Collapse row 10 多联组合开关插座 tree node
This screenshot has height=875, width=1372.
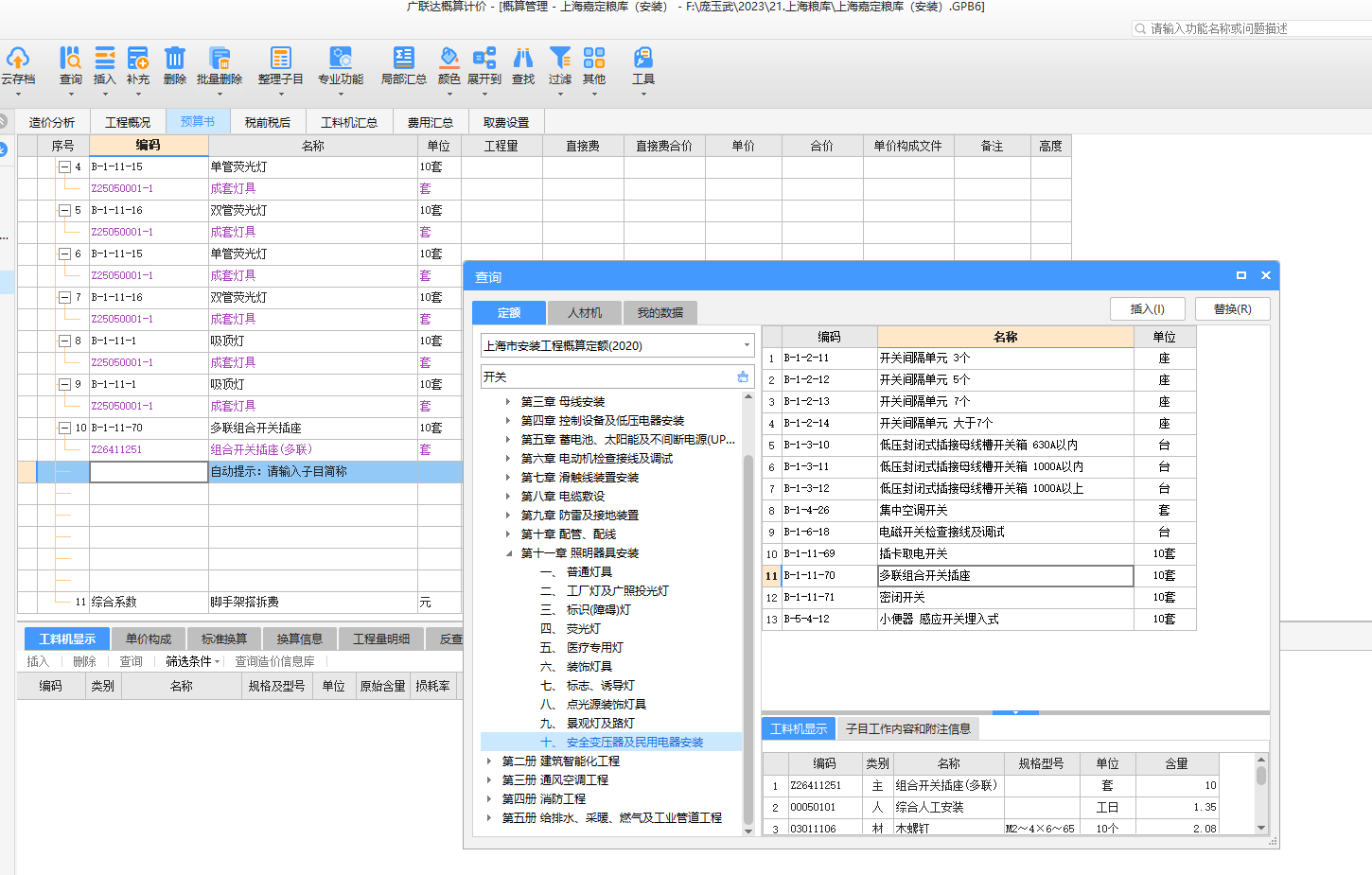(64, 428)
